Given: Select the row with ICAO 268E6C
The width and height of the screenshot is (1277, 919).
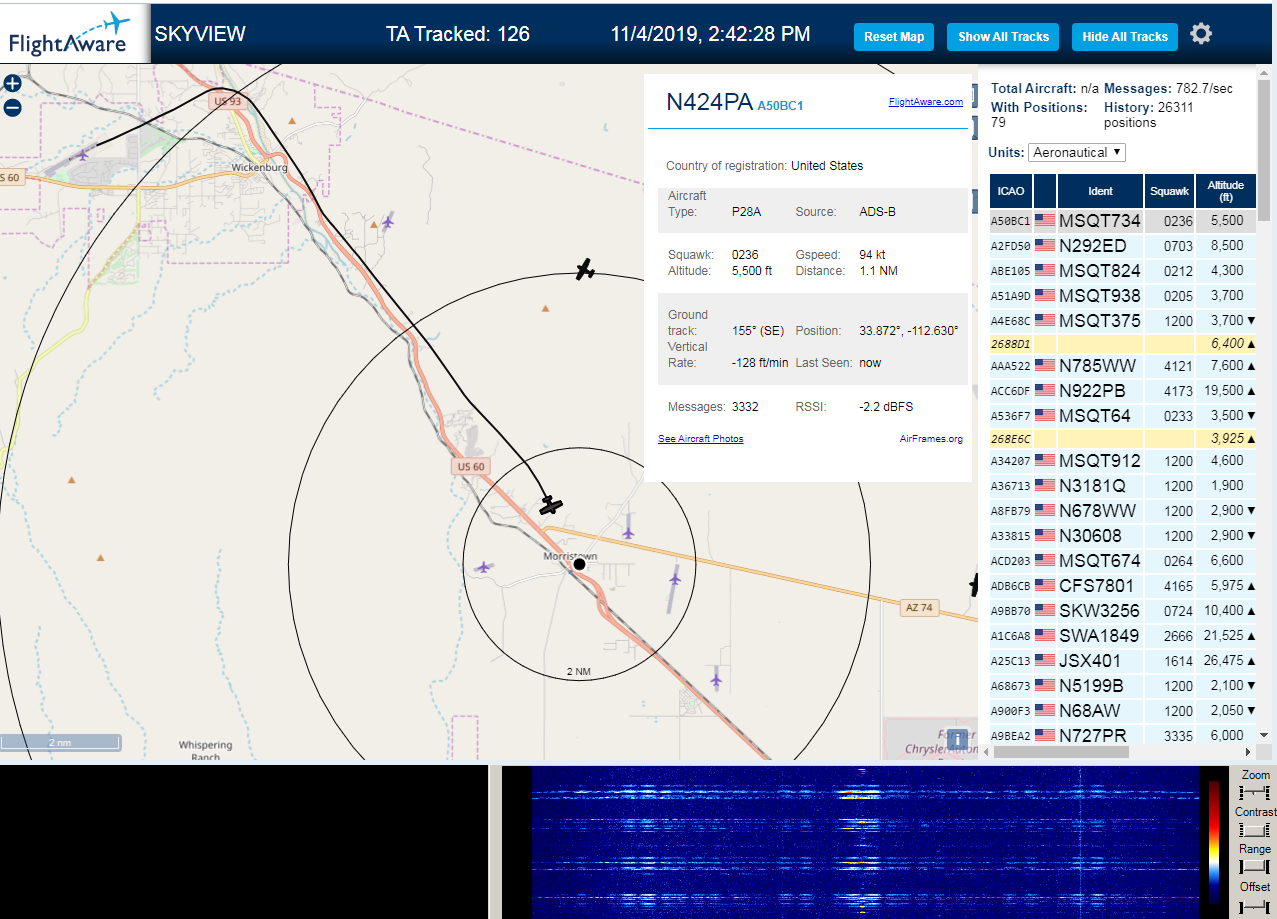Looking at the screenshot, I should [x=1123, y=438].
